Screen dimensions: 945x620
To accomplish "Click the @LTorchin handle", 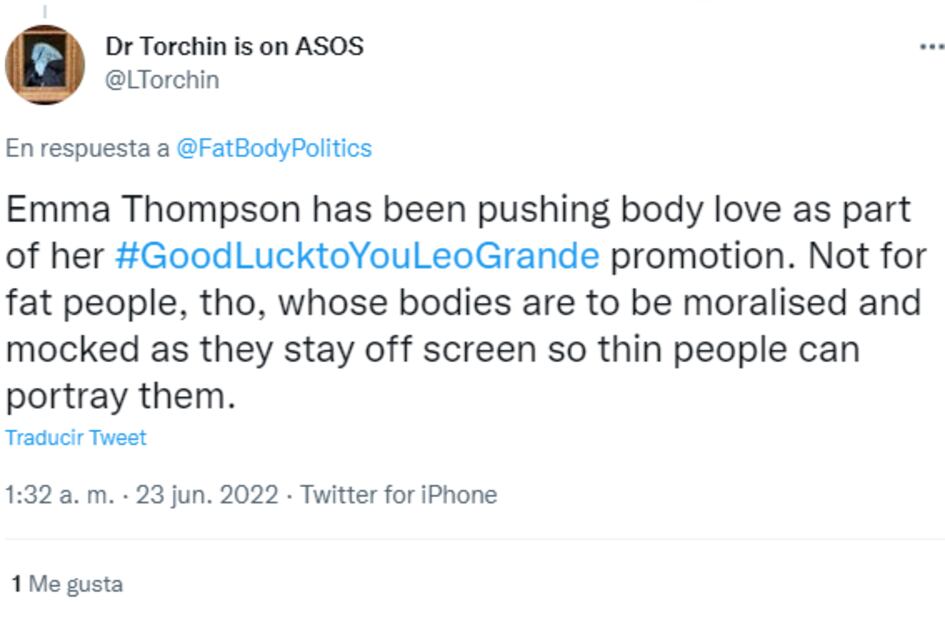I will point(161,80).
